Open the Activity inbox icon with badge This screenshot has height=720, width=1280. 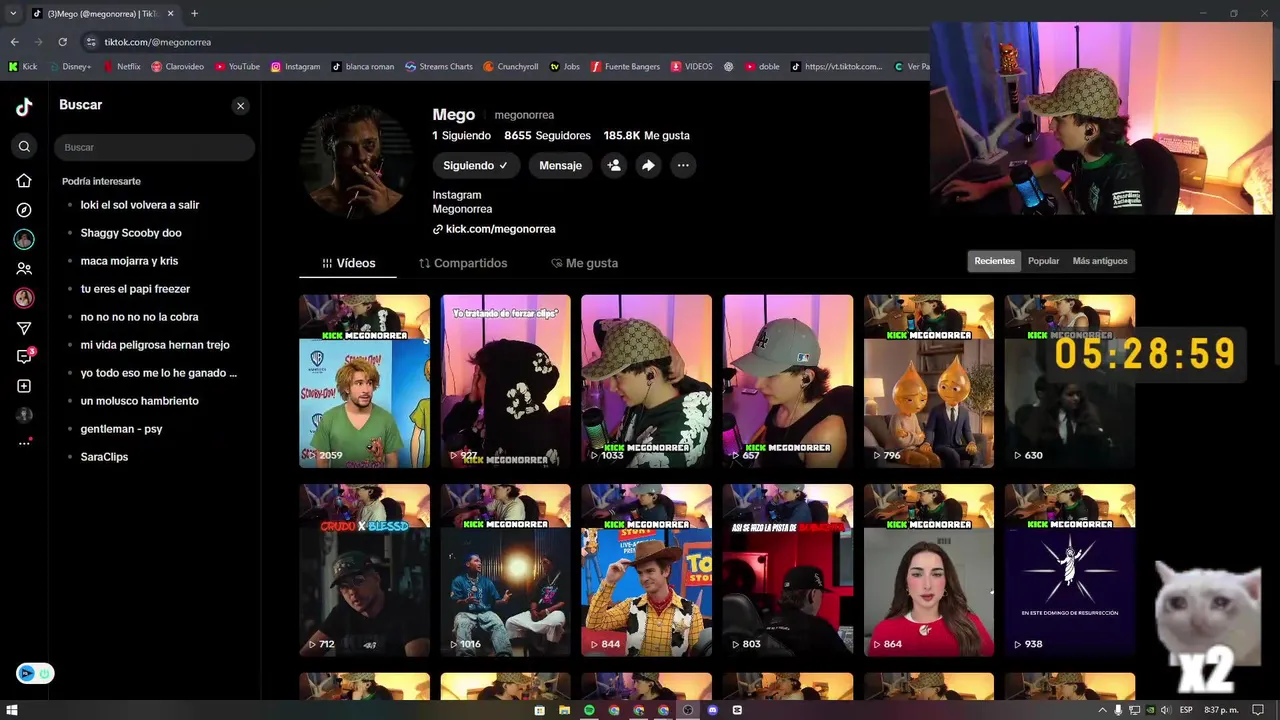pyautogui.click(x=24, y=357)
